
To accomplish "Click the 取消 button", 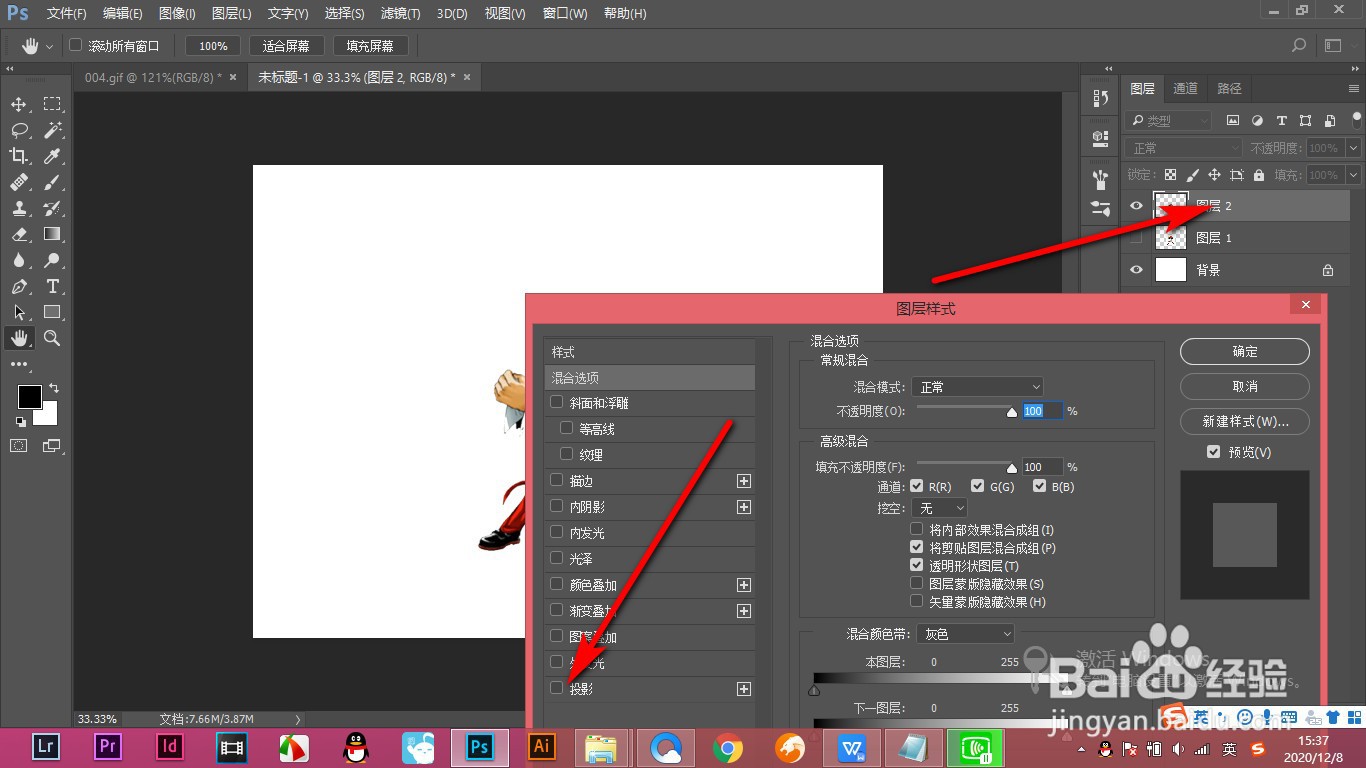I will point(1245,386).
